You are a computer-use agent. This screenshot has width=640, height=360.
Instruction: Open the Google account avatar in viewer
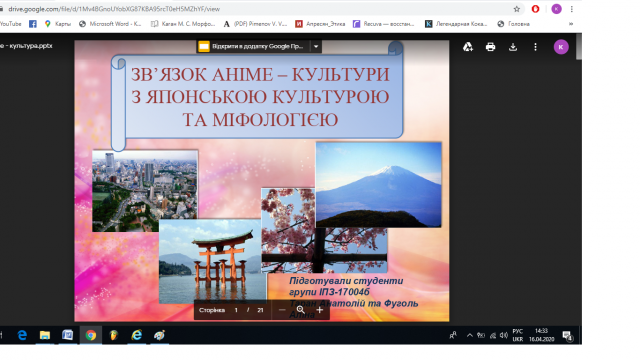point(561,47)
